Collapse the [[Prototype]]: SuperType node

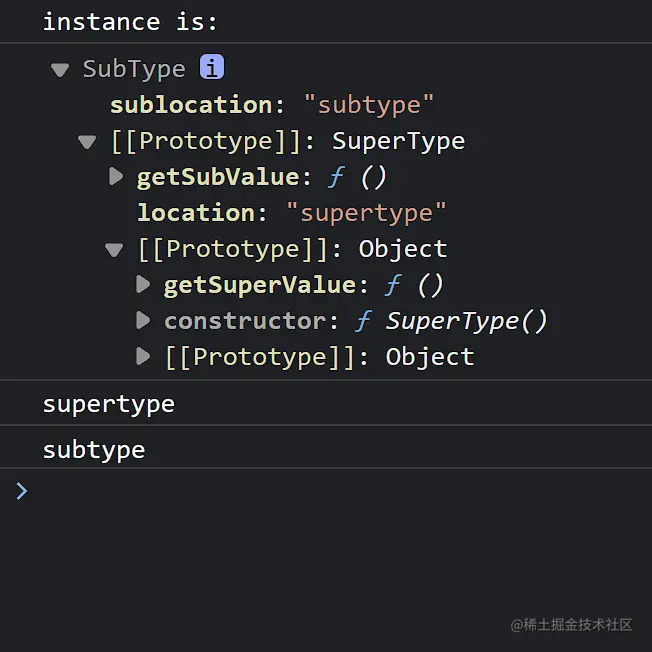(87, 142)
